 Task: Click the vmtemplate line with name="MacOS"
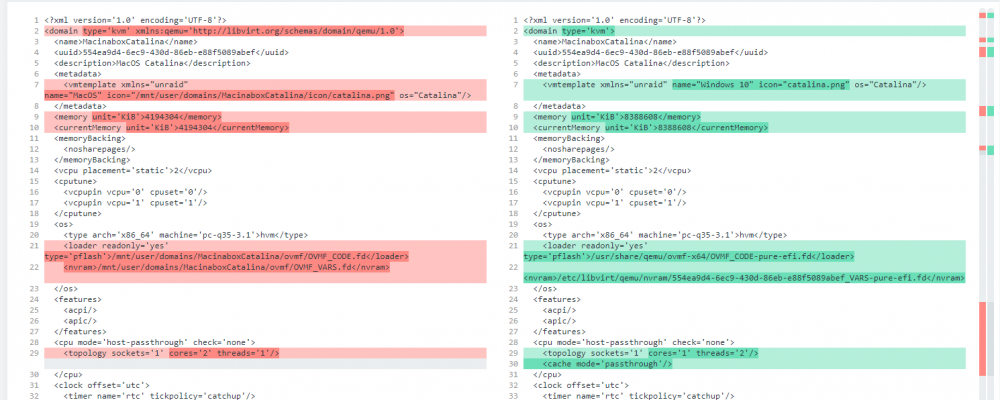coord(265,90)
